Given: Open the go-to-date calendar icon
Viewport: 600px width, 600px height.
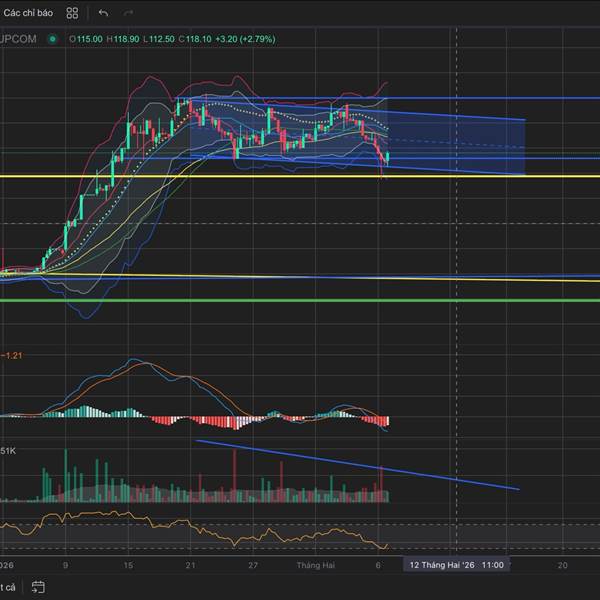Looking at the screenshot, I should 38,587.
